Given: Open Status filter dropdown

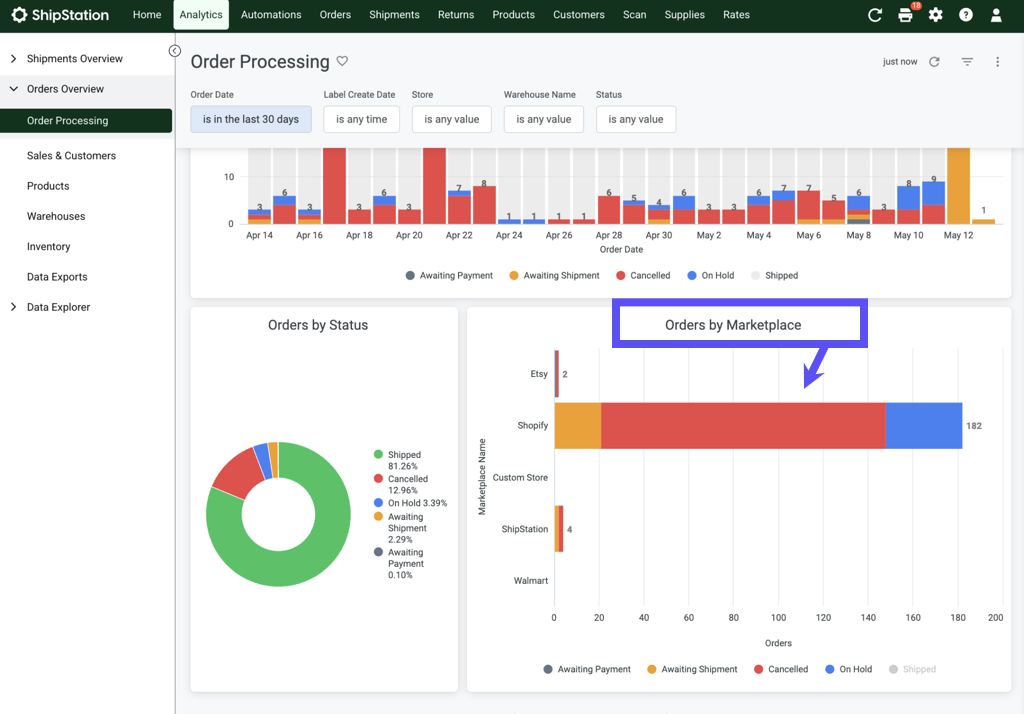Looking at the screenshot, I should (x=635, y=120).
